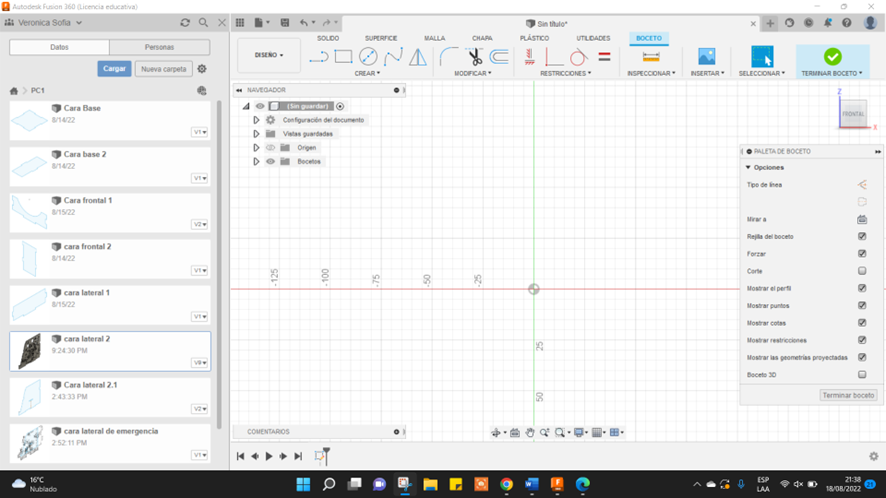Activate the Pan hand tool
The width and height of the screenshot is (886, 498).
point(529,432)
